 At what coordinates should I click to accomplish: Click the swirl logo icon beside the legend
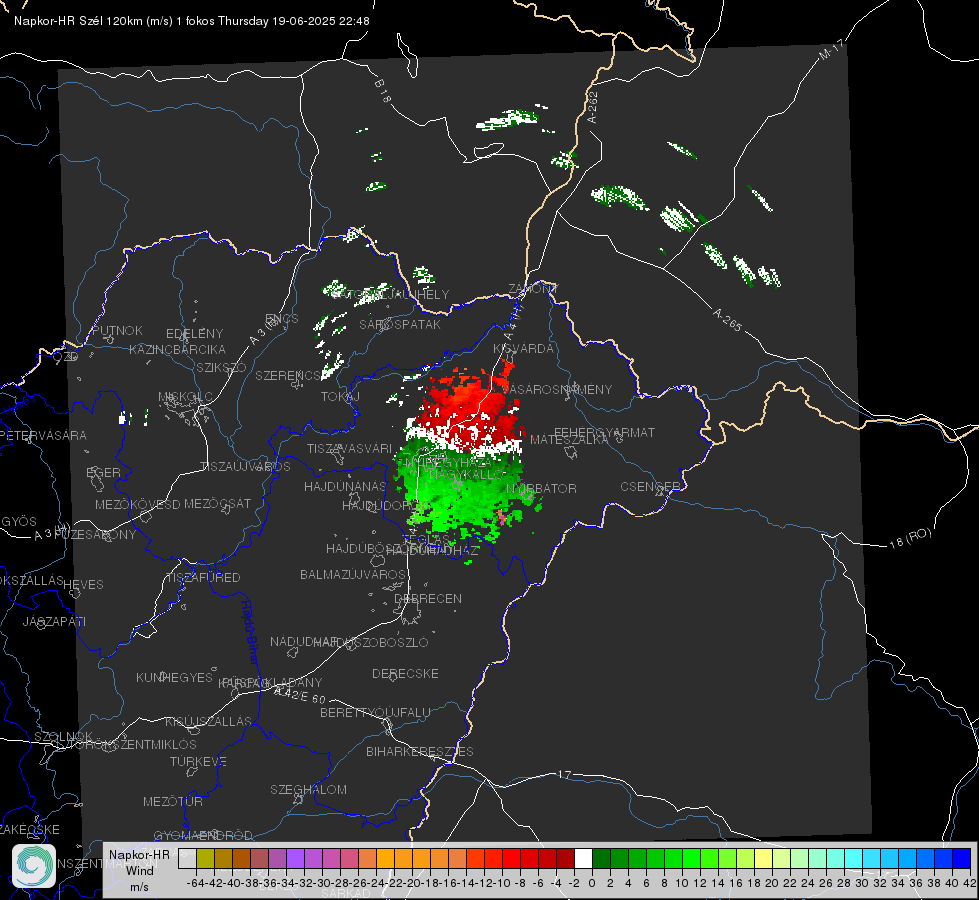coord(34,866)
